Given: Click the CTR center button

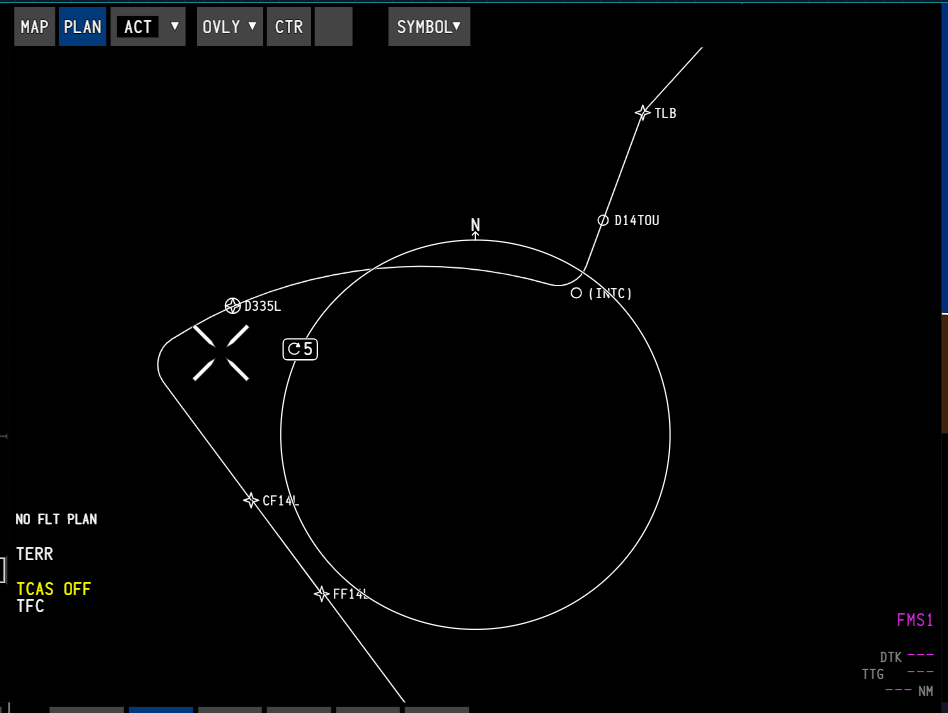Looking at the screenshot, I should 289,27.
